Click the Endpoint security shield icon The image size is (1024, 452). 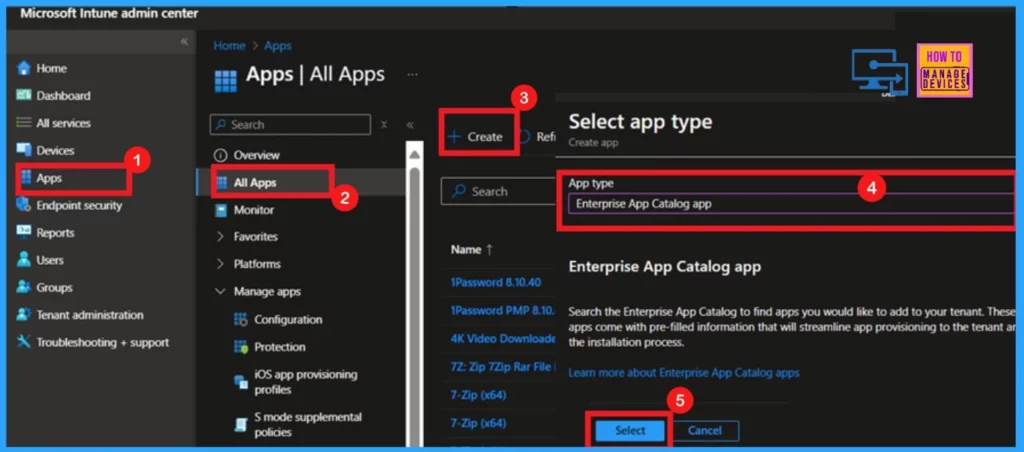(24, 205)
